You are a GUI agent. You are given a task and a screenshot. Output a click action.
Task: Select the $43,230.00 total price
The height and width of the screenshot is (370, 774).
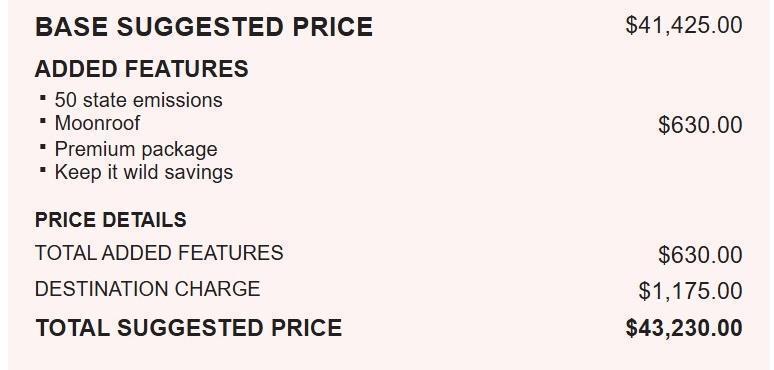pos(684,328)
